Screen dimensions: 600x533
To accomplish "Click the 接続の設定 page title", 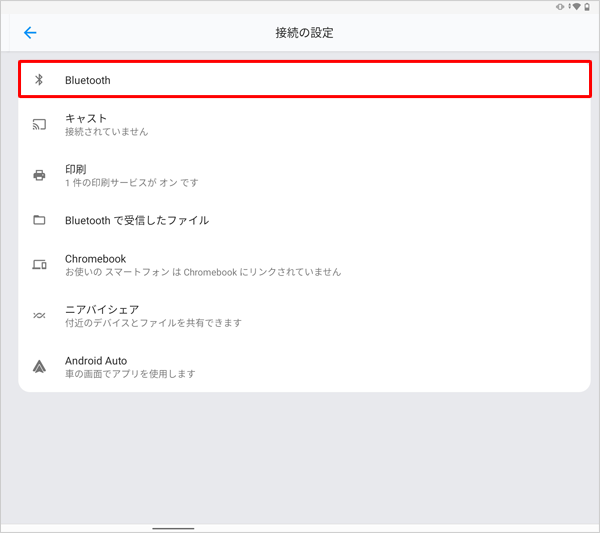I will [304, 33].
